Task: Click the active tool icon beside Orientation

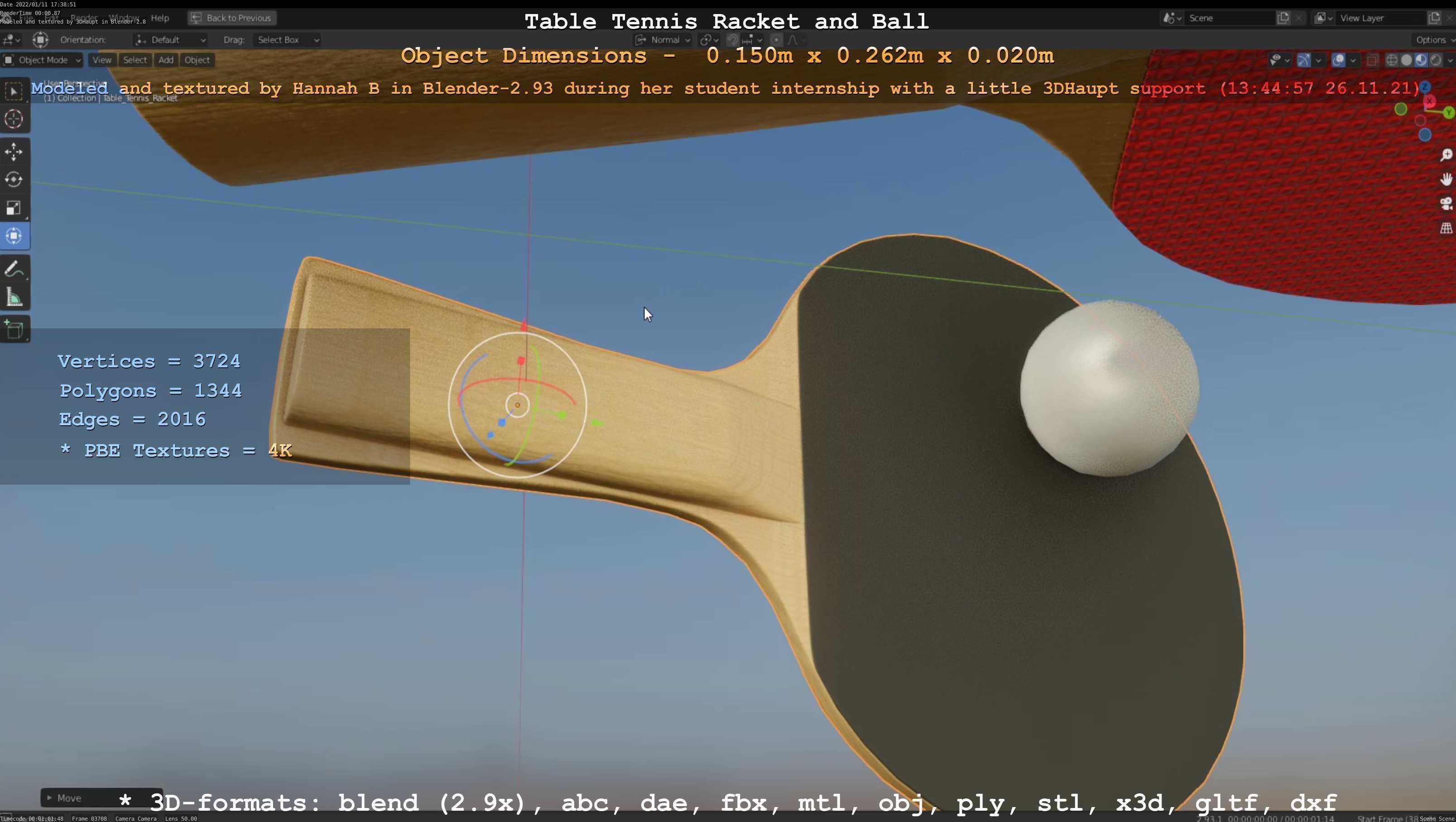Action: pos(40,39)
